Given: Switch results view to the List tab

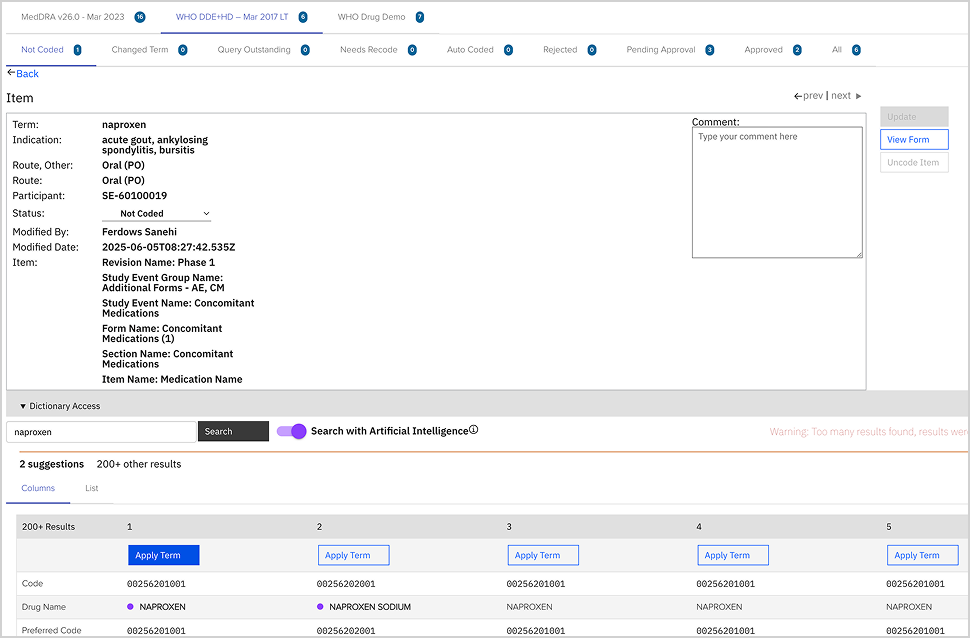Looking at the screenshot, I should coord(91,489).
